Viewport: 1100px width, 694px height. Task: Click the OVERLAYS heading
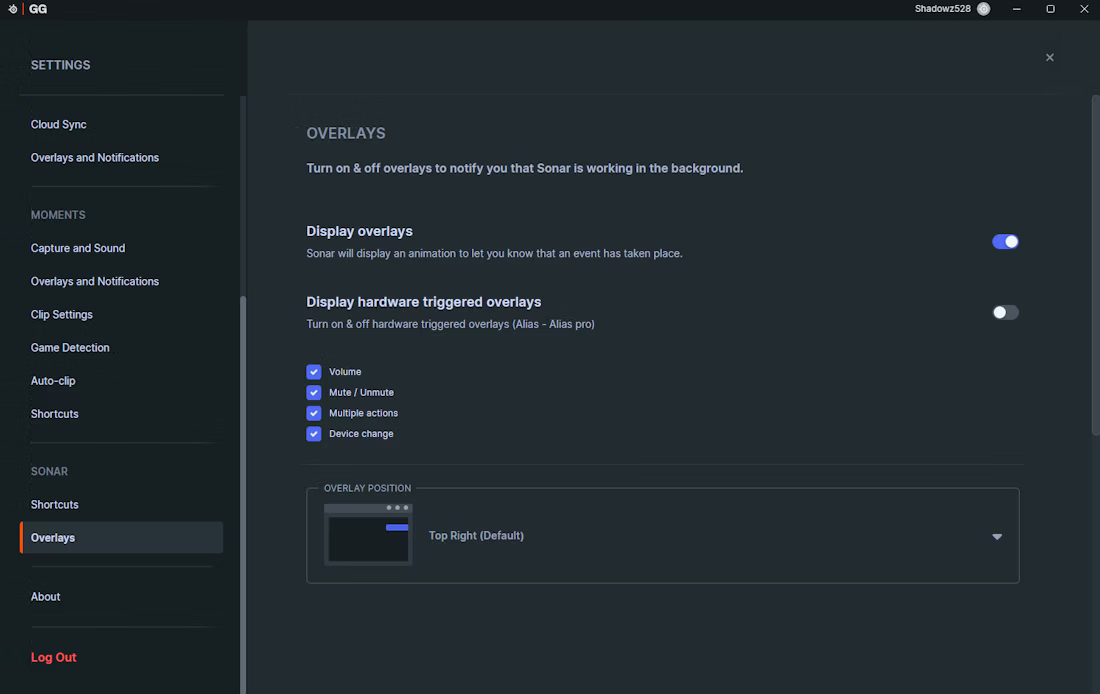(346, 133)
